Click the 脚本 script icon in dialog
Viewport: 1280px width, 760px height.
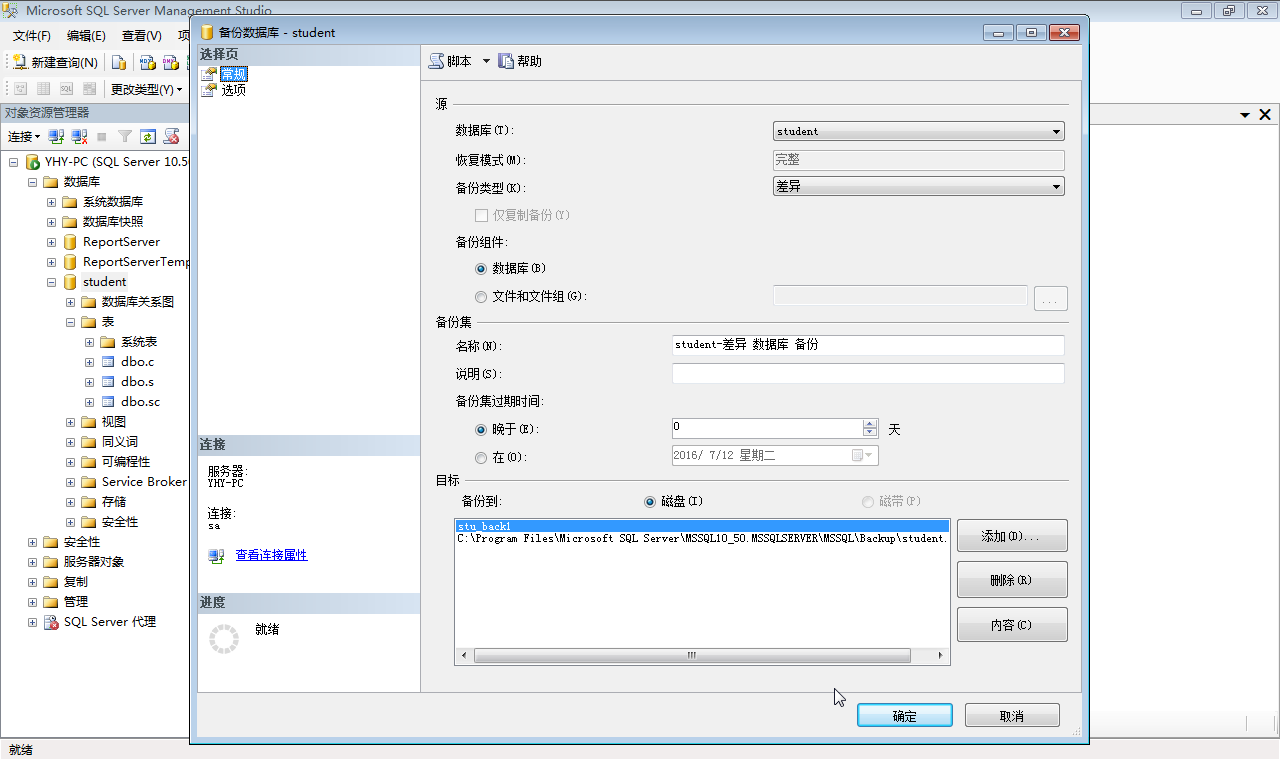tap(436, 61)
